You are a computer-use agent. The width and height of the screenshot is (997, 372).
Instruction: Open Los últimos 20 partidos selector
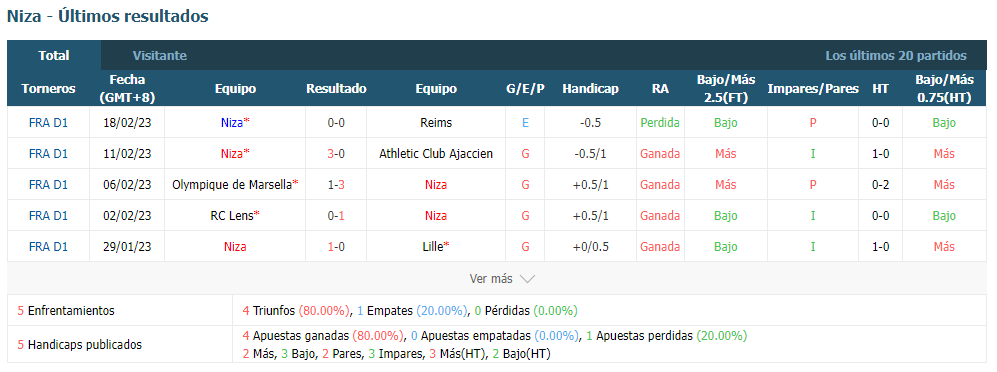tap(896, 55)
